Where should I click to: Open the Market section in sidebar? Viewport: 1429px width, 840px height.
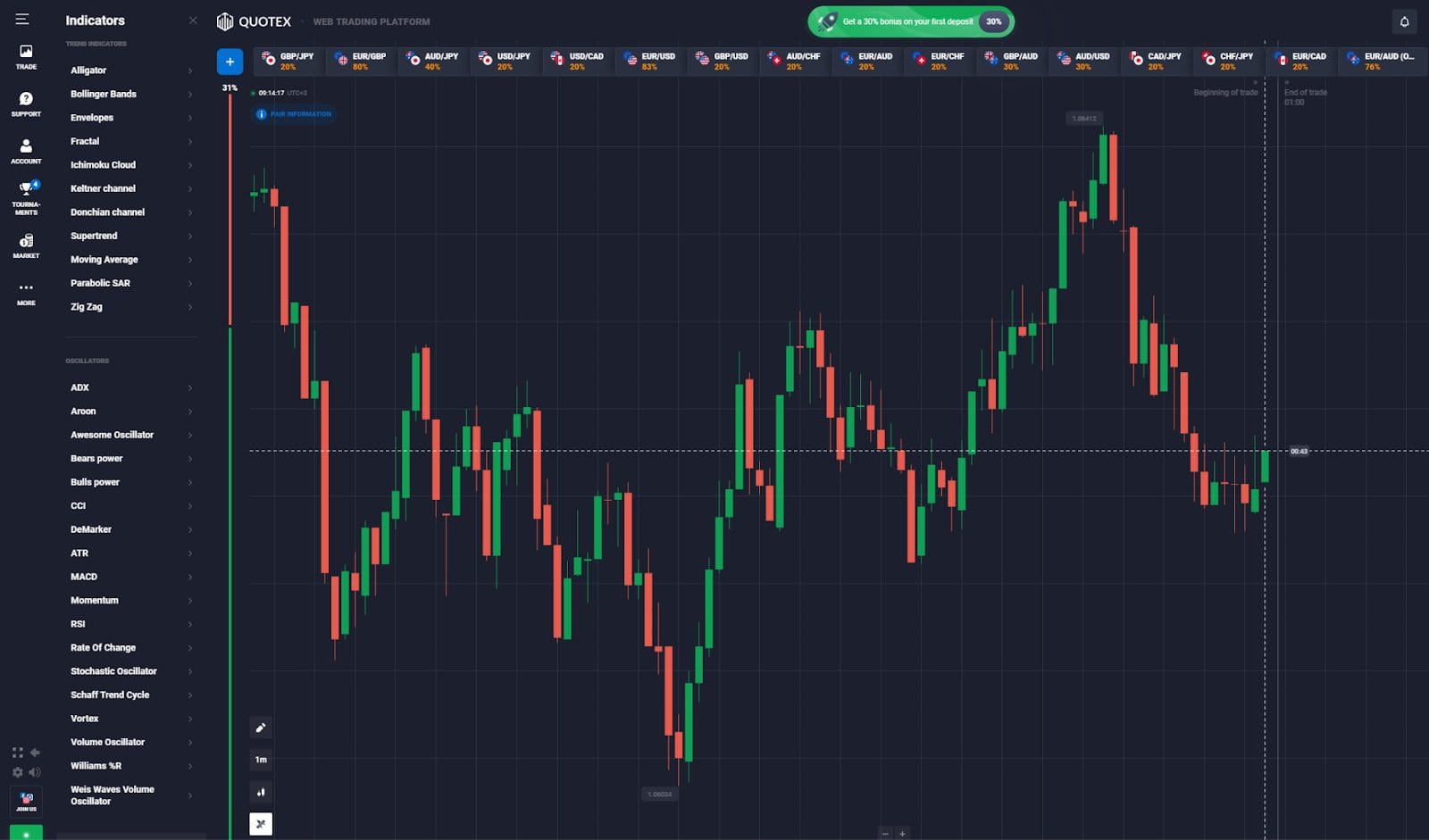click(26, 245)
